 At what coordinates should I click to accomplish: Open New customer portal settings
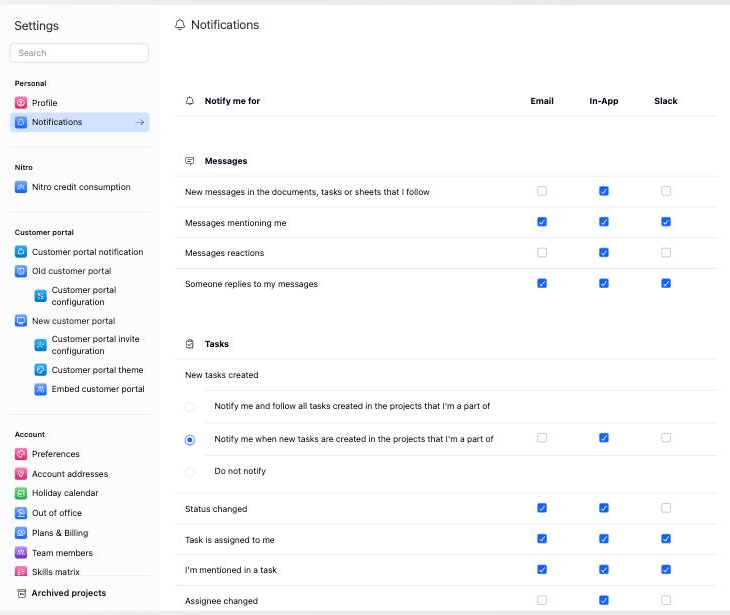tap(79, 321)
